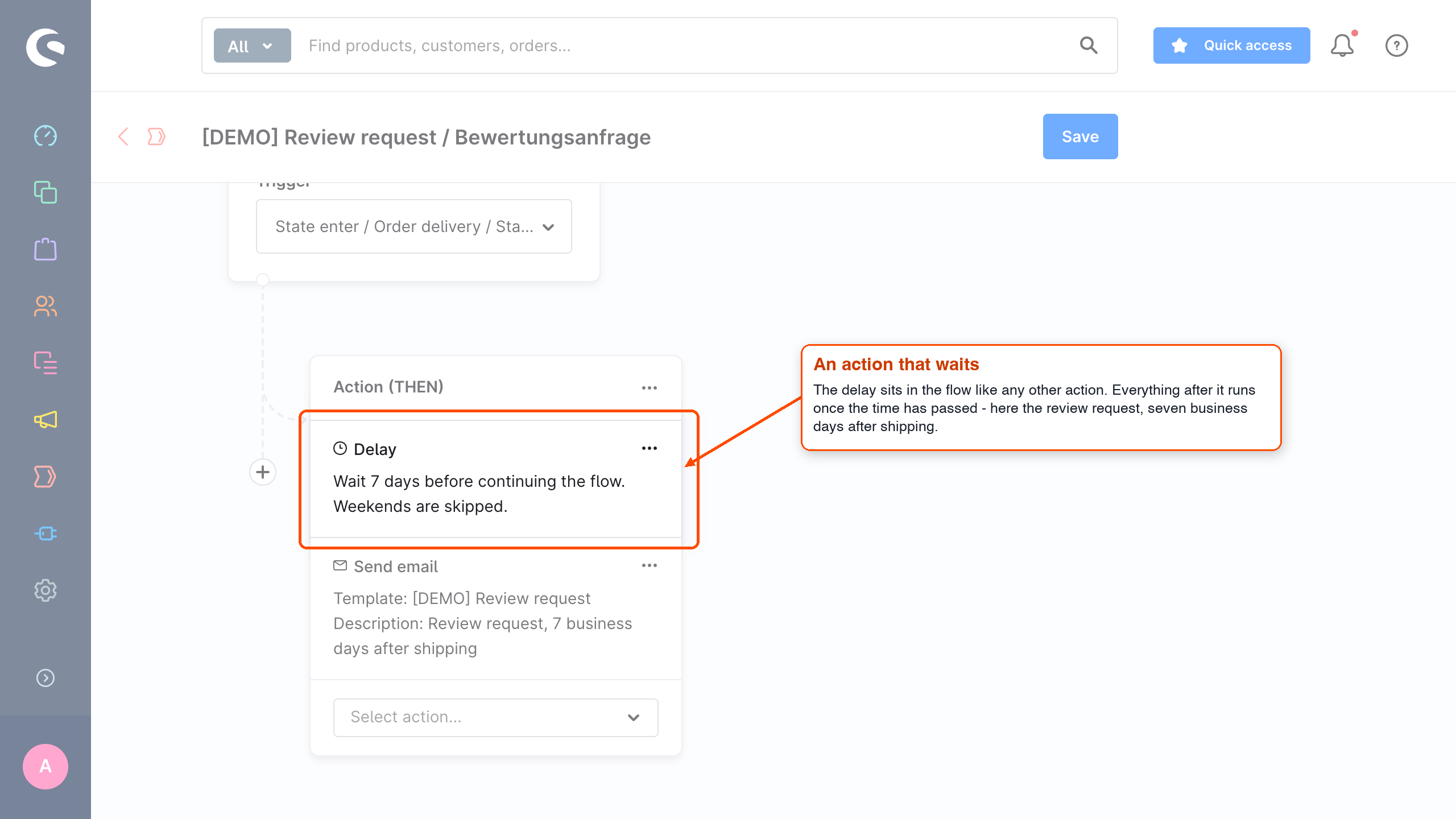Viewport: 1456px width, 819px height.
Task: Open the Select action dropdown
Action: coord(496,717)
